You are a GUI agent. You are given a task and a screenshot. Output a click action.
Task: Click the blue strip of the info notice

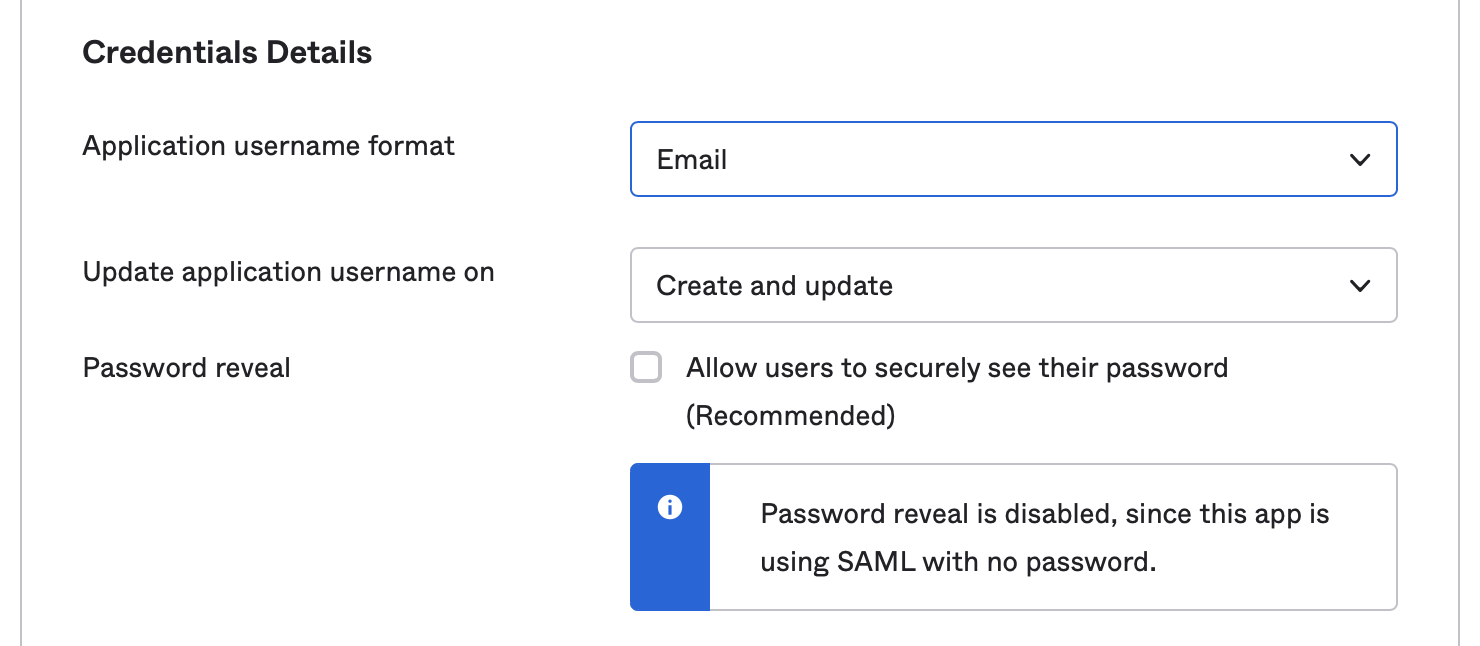pyautogui.click(x=670, y=537)
